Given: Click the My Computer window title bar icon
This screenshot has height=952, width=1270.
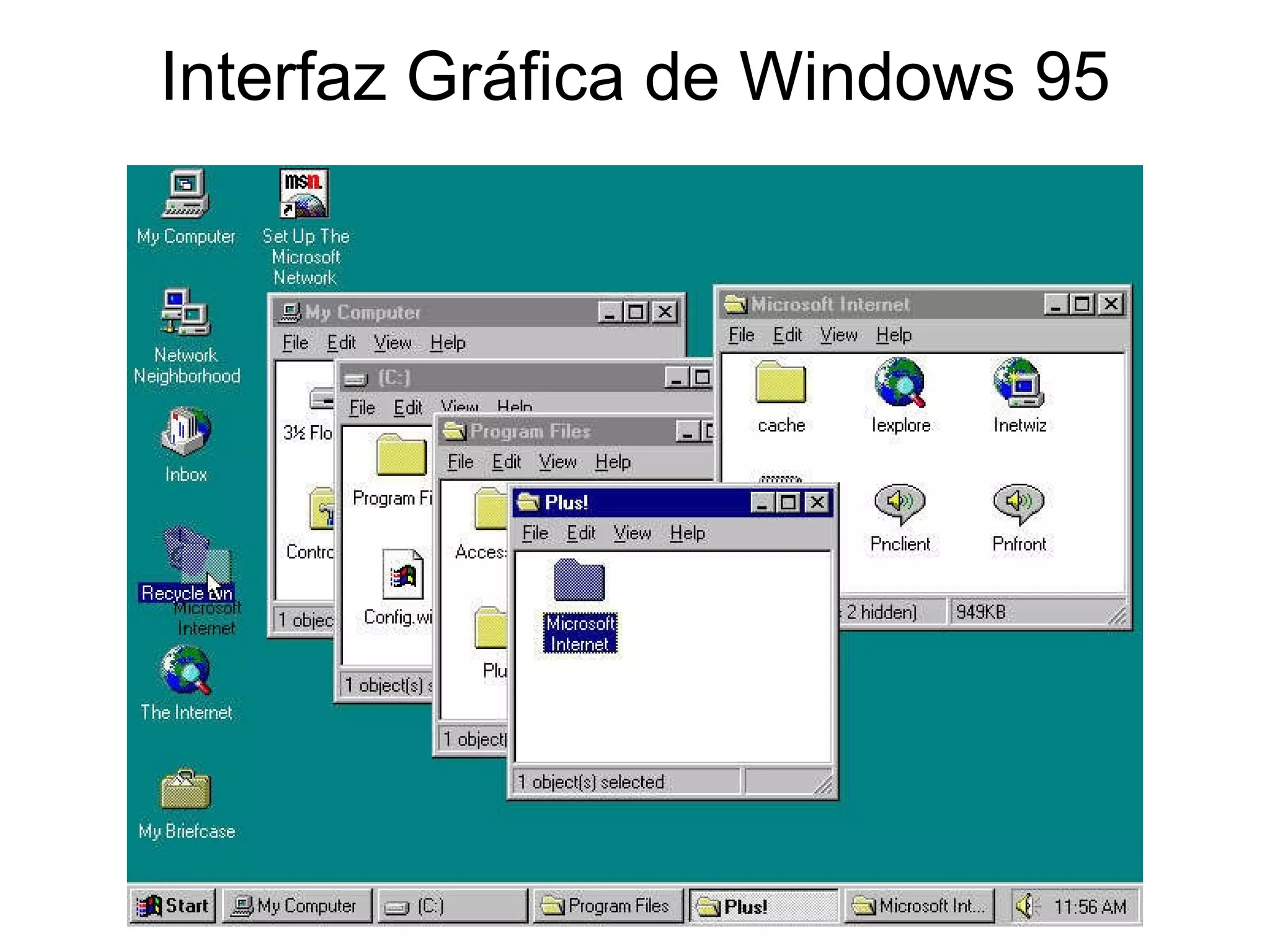Looking at the screenshot, I should point(290,312).
